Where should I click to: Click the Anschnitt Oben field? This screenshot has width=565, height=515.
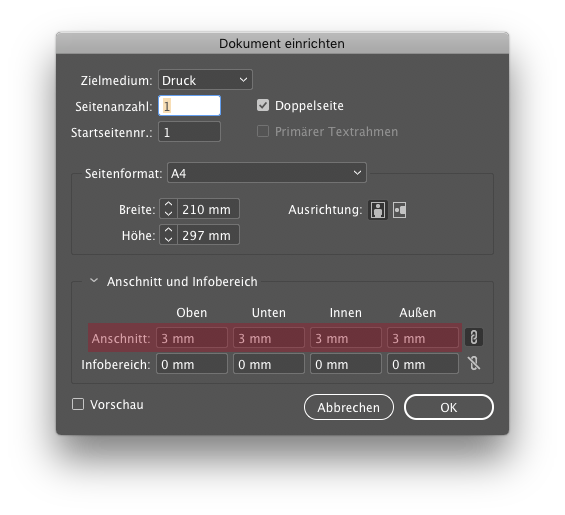[x=192, y=338]
